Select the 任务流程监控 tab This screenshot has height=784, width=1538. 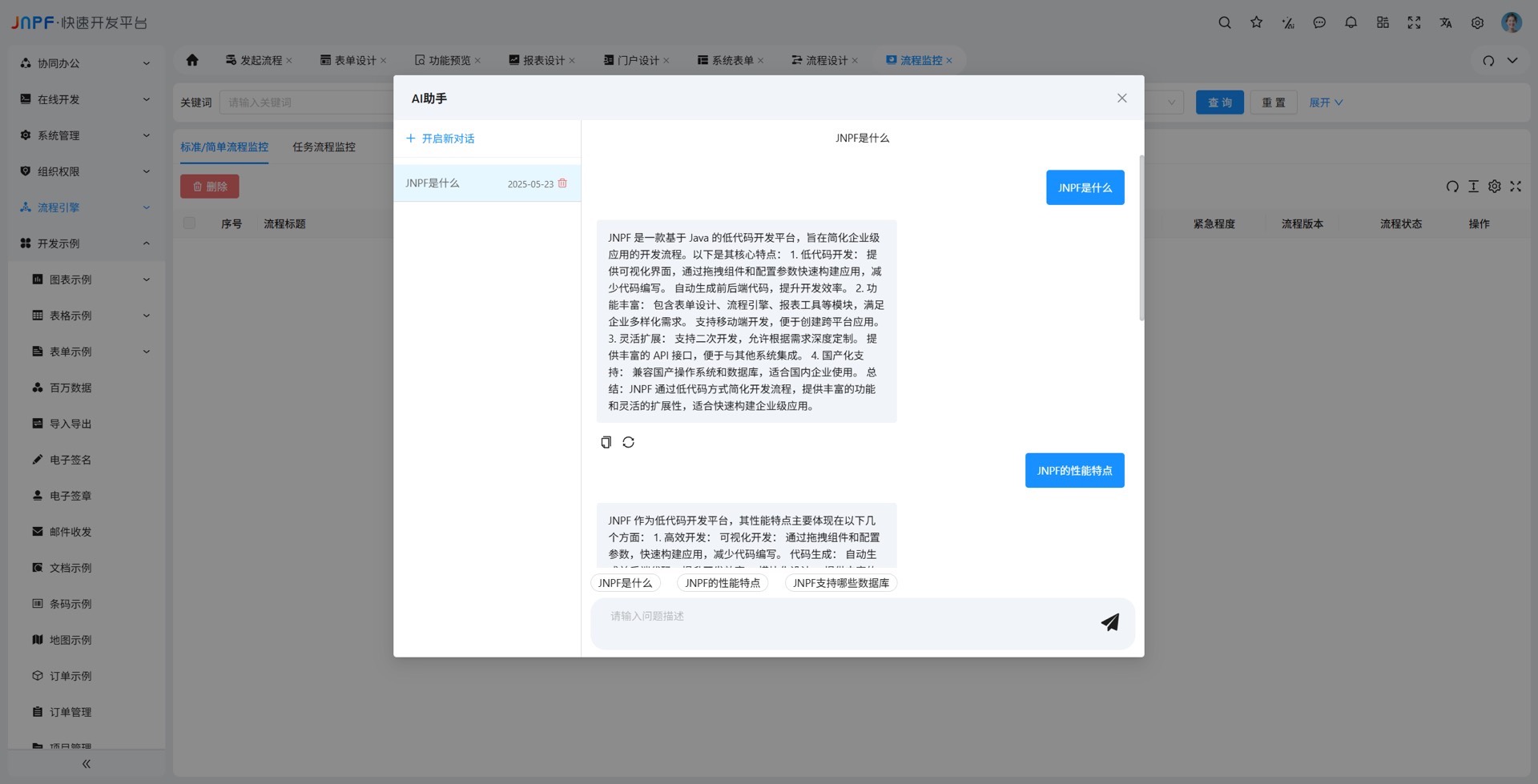(x=324, y=147)
